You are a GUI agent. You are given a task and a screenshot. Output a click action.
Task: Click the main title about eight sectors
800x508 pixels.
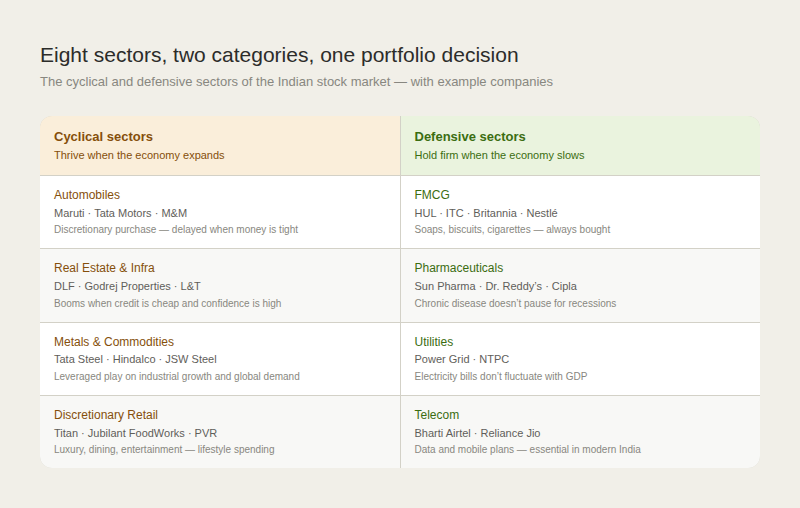click(279, 55)
